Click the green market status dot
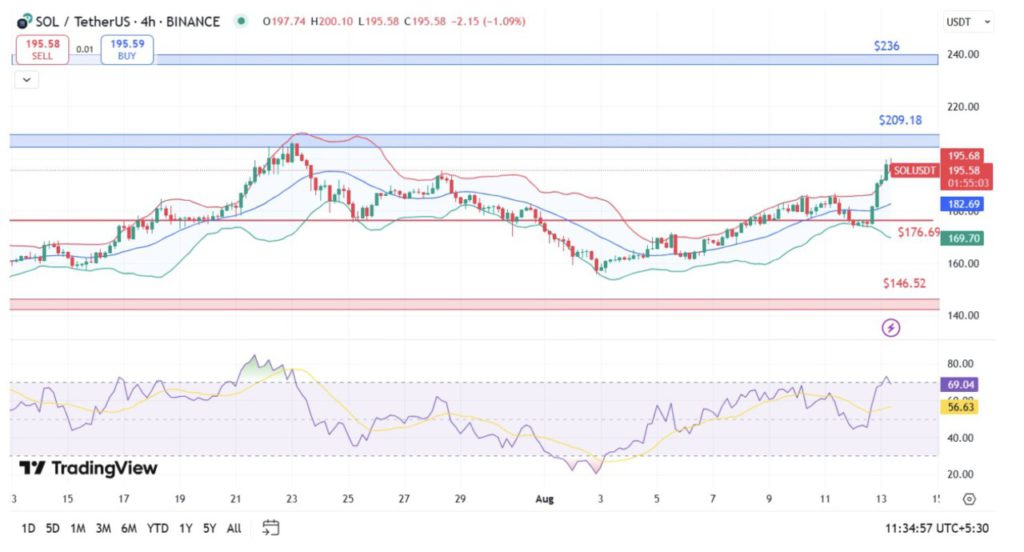The width and height of the screenshot is (1024, 552). tap(242, 21)
